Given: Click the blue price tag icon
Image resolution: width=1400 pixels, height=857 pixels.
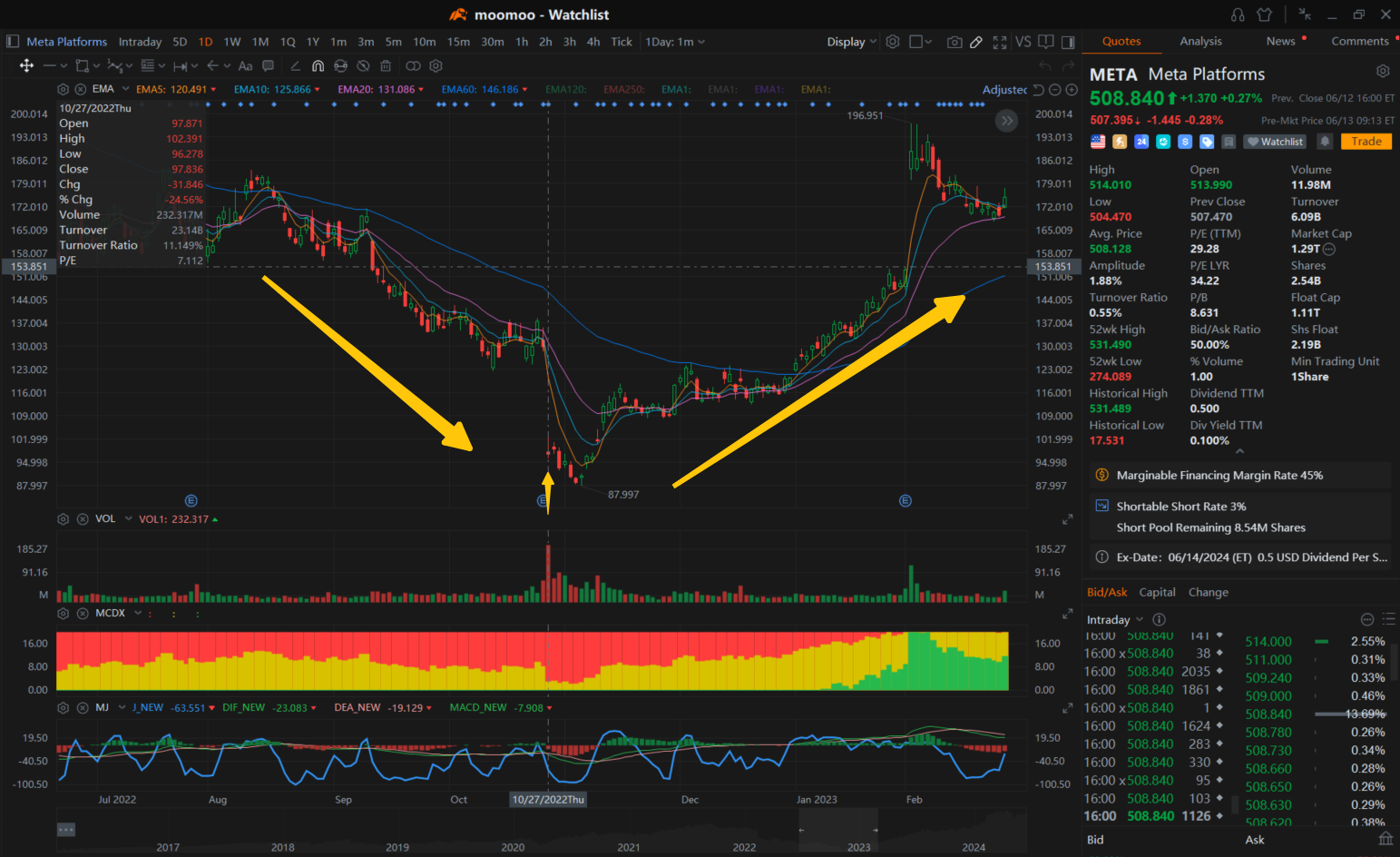Looking at the screenshot, I should [1207, 142].
